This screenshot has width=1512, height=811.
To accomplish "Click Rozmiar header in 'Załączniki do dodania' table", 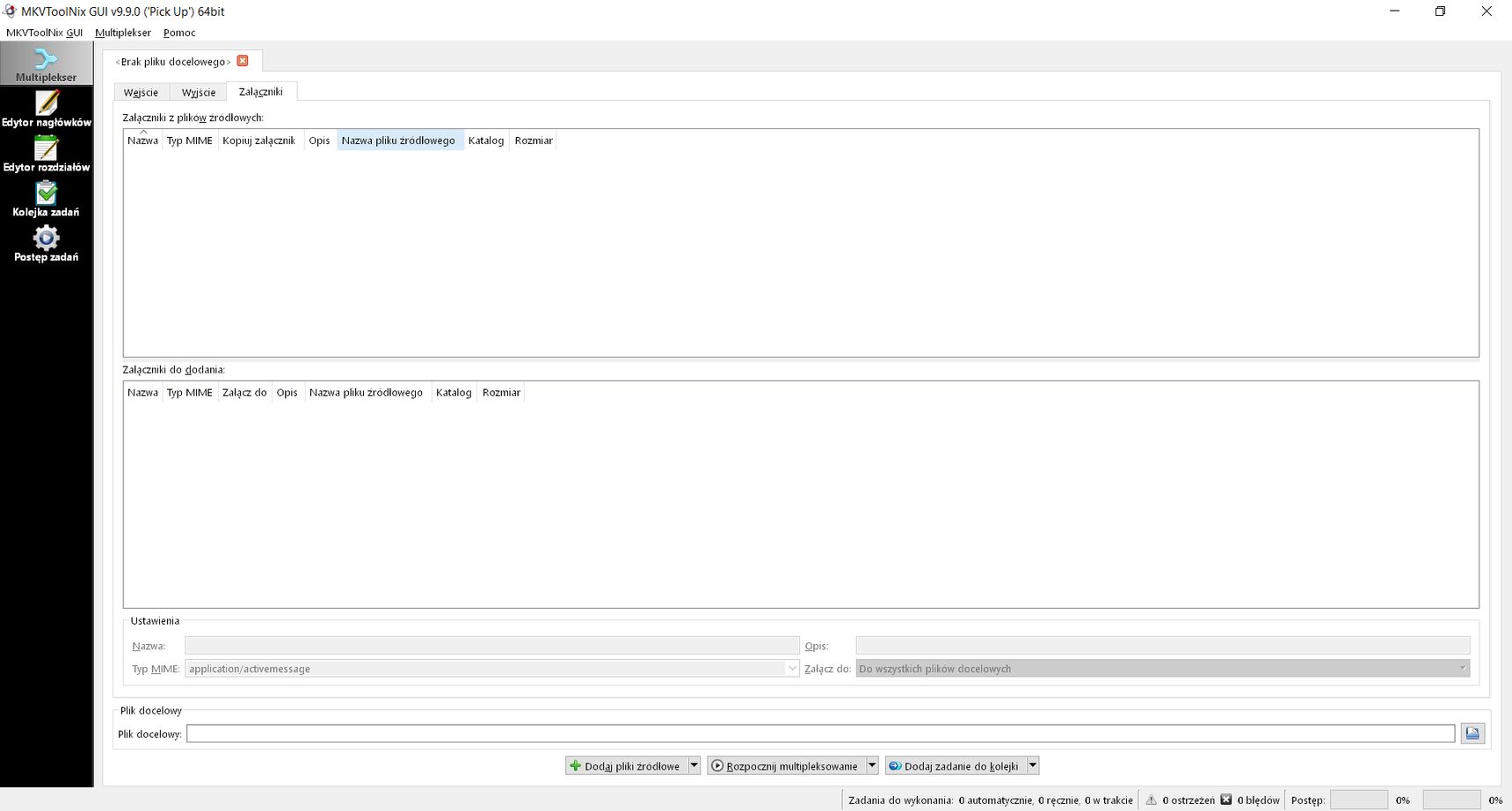I will point(501,393).
